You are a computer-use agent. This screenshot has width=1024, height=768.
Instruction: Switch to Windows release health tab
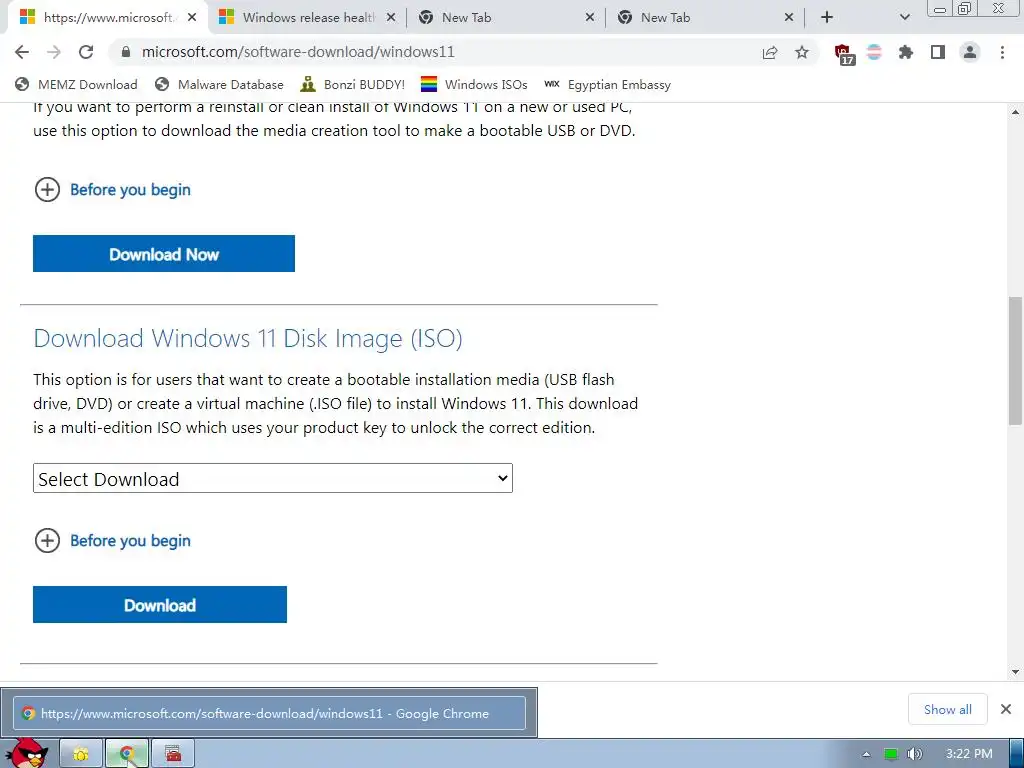307,18
